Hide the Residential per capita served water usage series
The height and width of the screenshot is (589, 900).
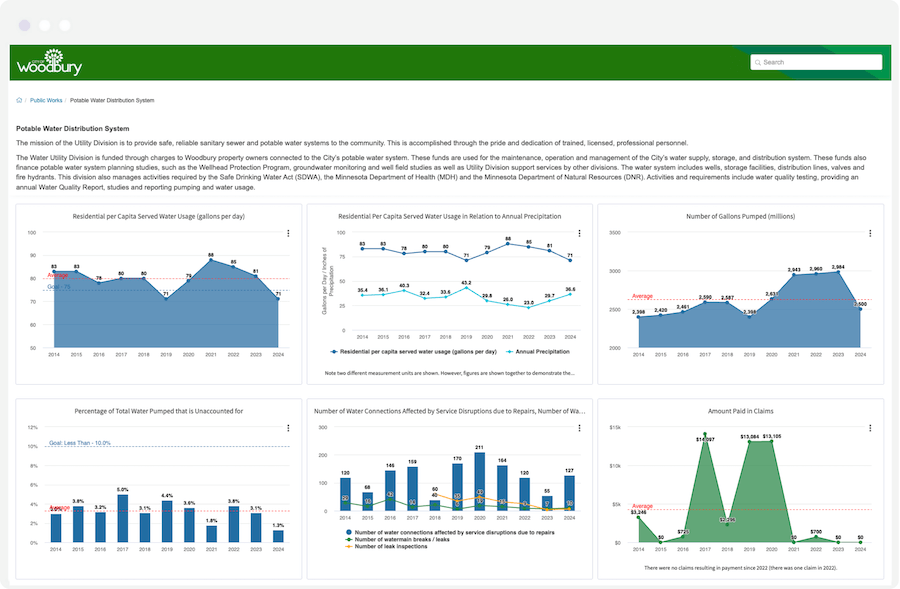[415, 352]
